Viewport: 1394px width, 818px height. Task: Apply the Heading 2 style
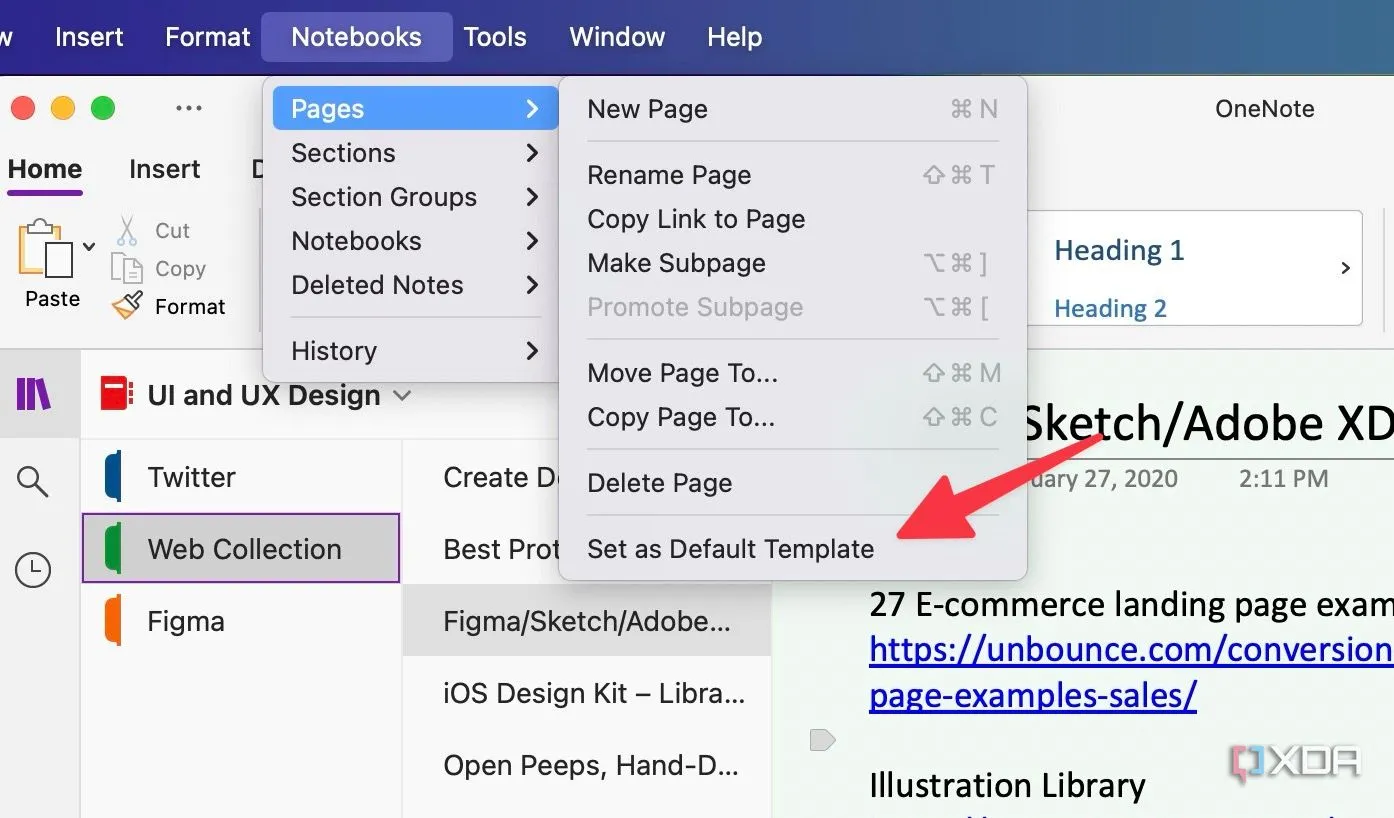pyautogui.click(x=1110, y=308)
